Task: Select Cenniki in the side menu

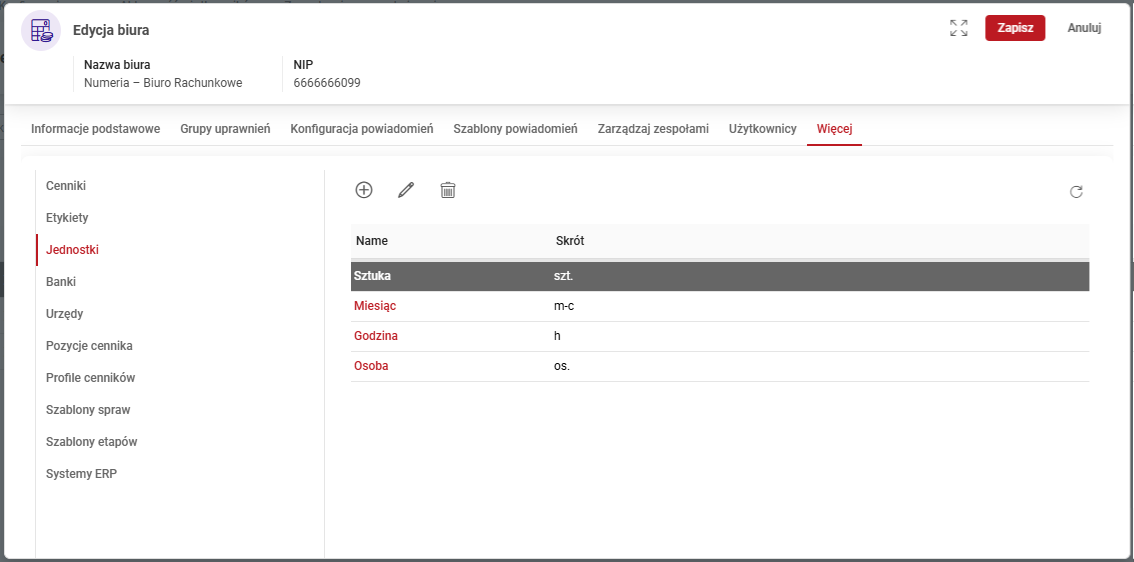Action: coord(66,186)
